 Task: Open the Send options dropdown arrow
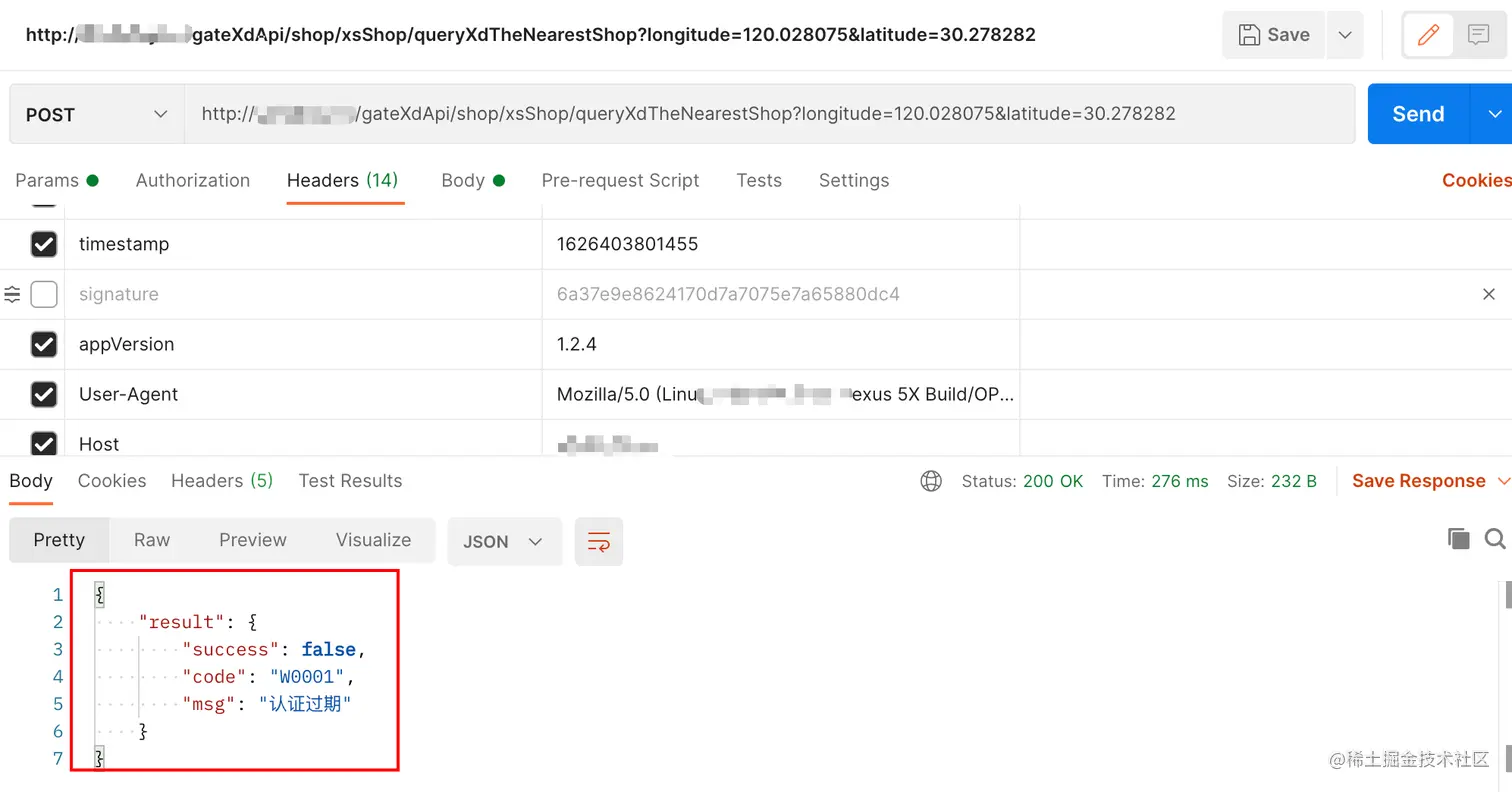click(1495, 114)
